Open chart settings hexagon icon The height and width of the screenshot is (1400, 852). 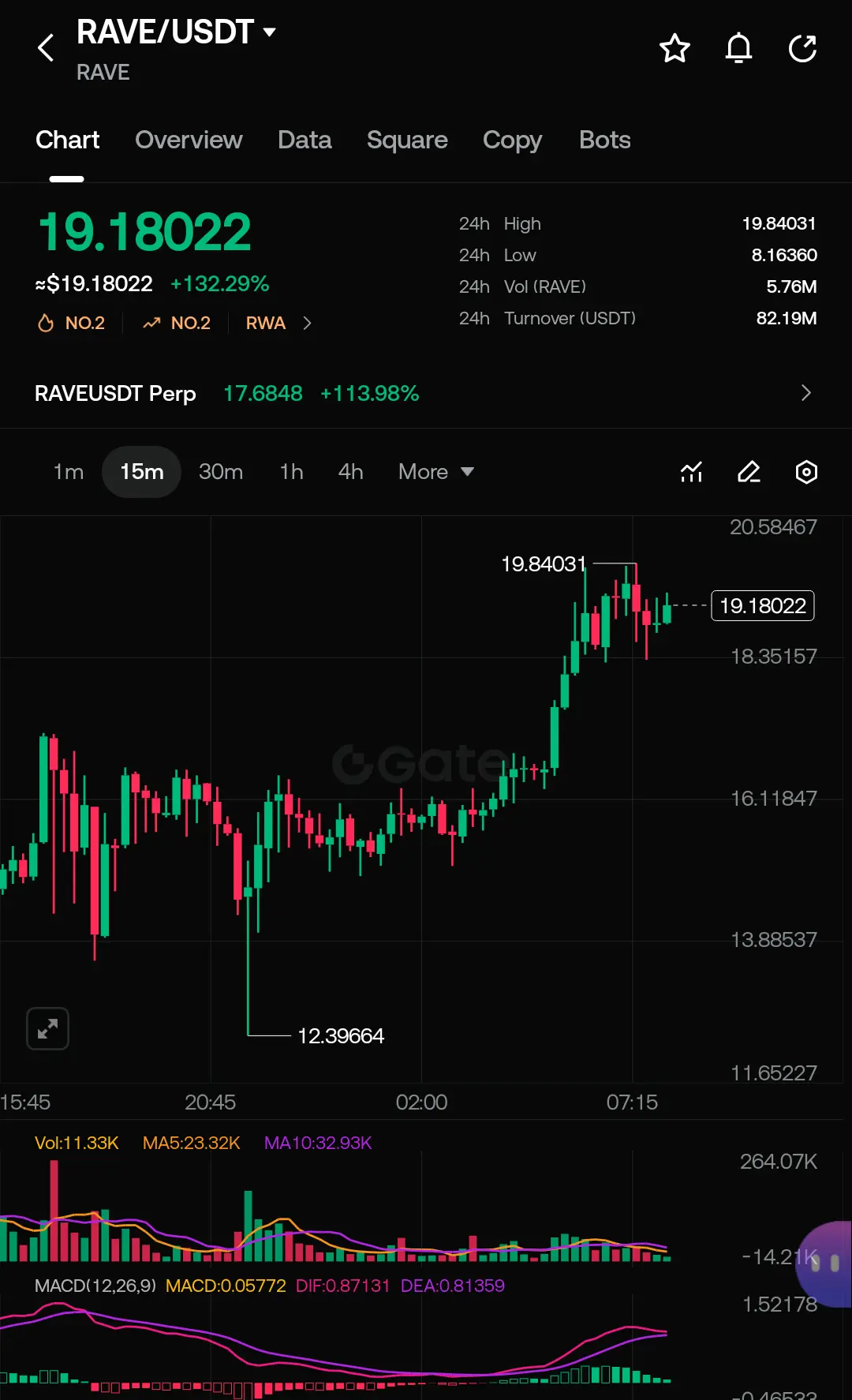(806, 472)
